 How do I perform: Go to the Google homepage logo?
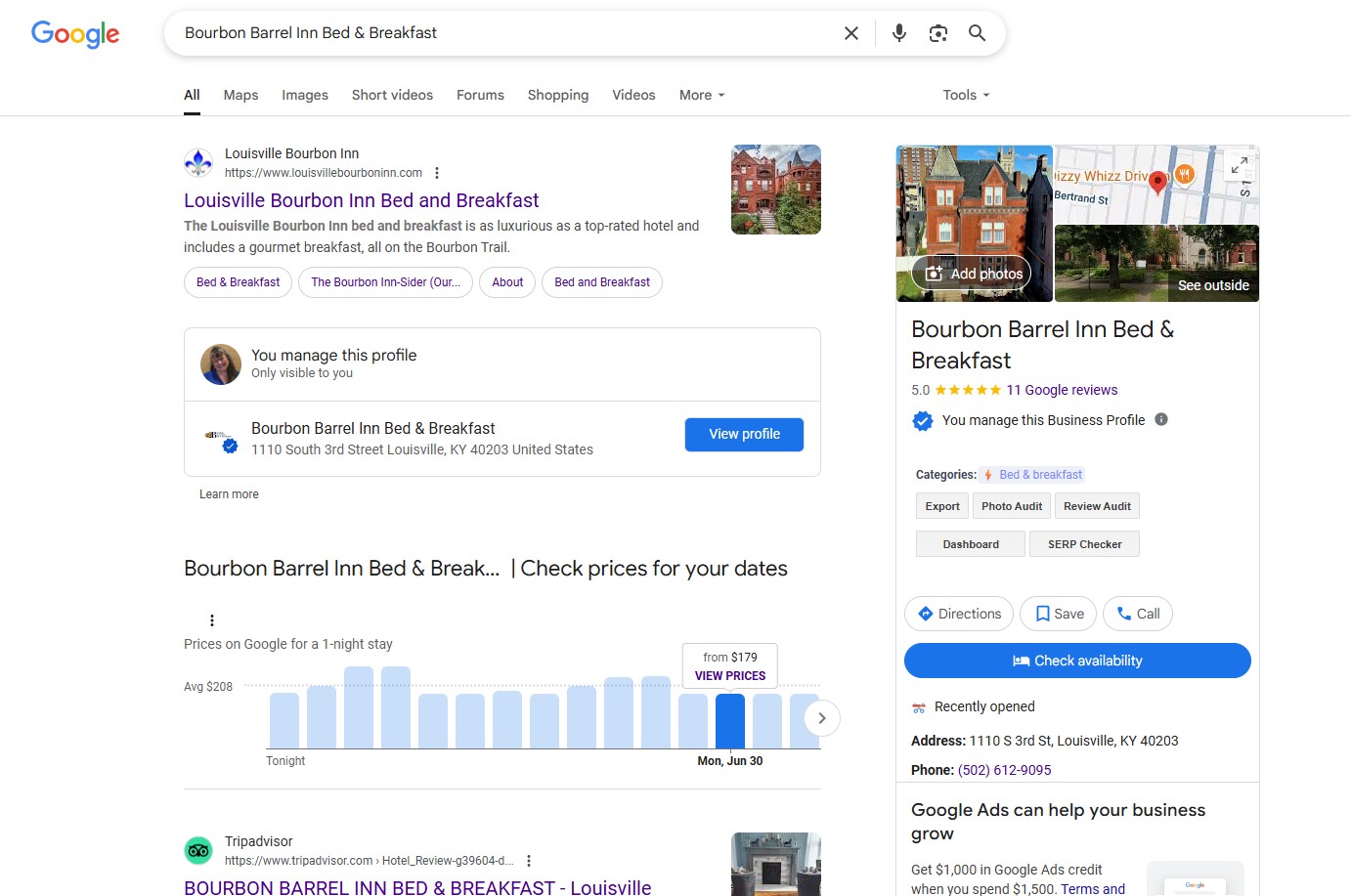pyautogui.click(x=75, y=34)
